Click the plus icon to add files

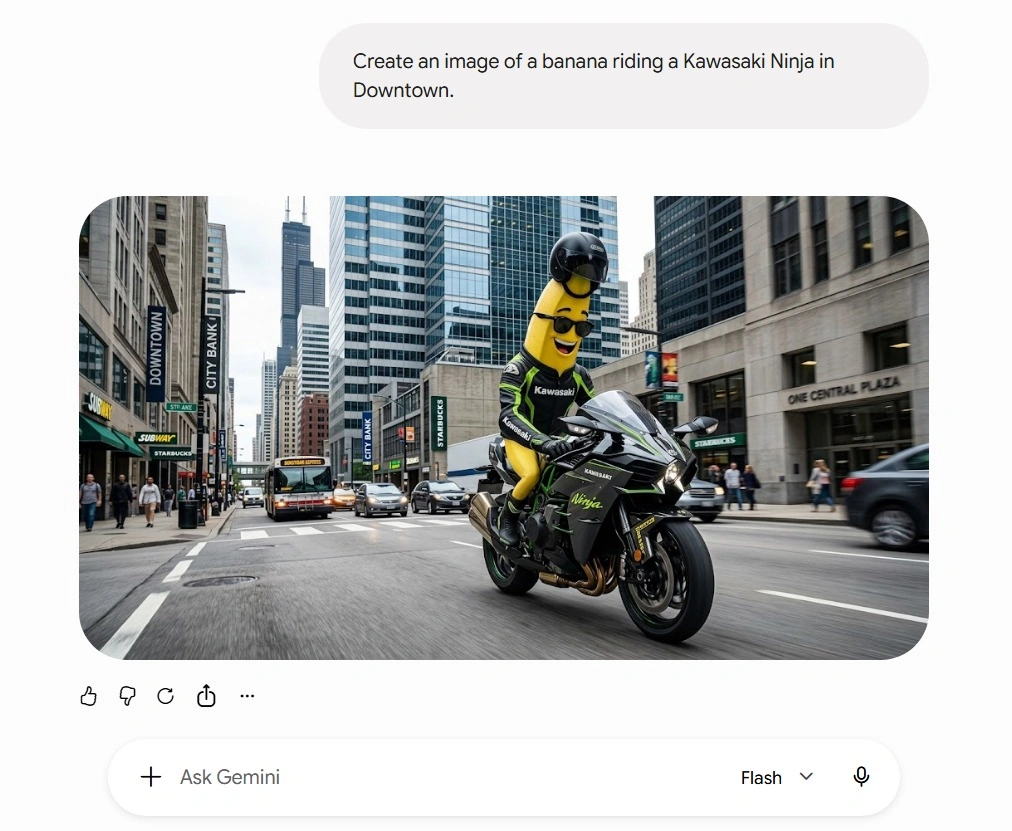tap(151, 777)
